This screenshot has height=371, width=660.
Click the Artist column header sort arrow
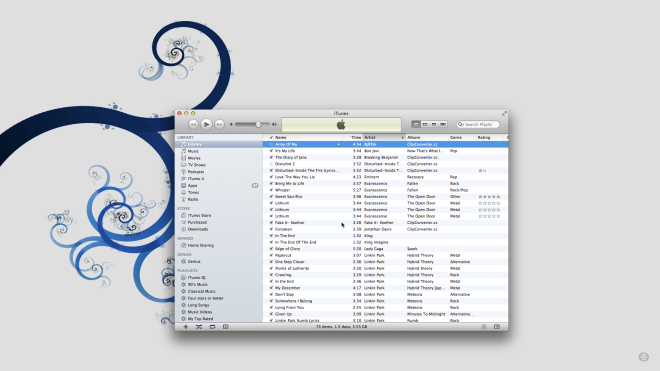pos(402,137)
